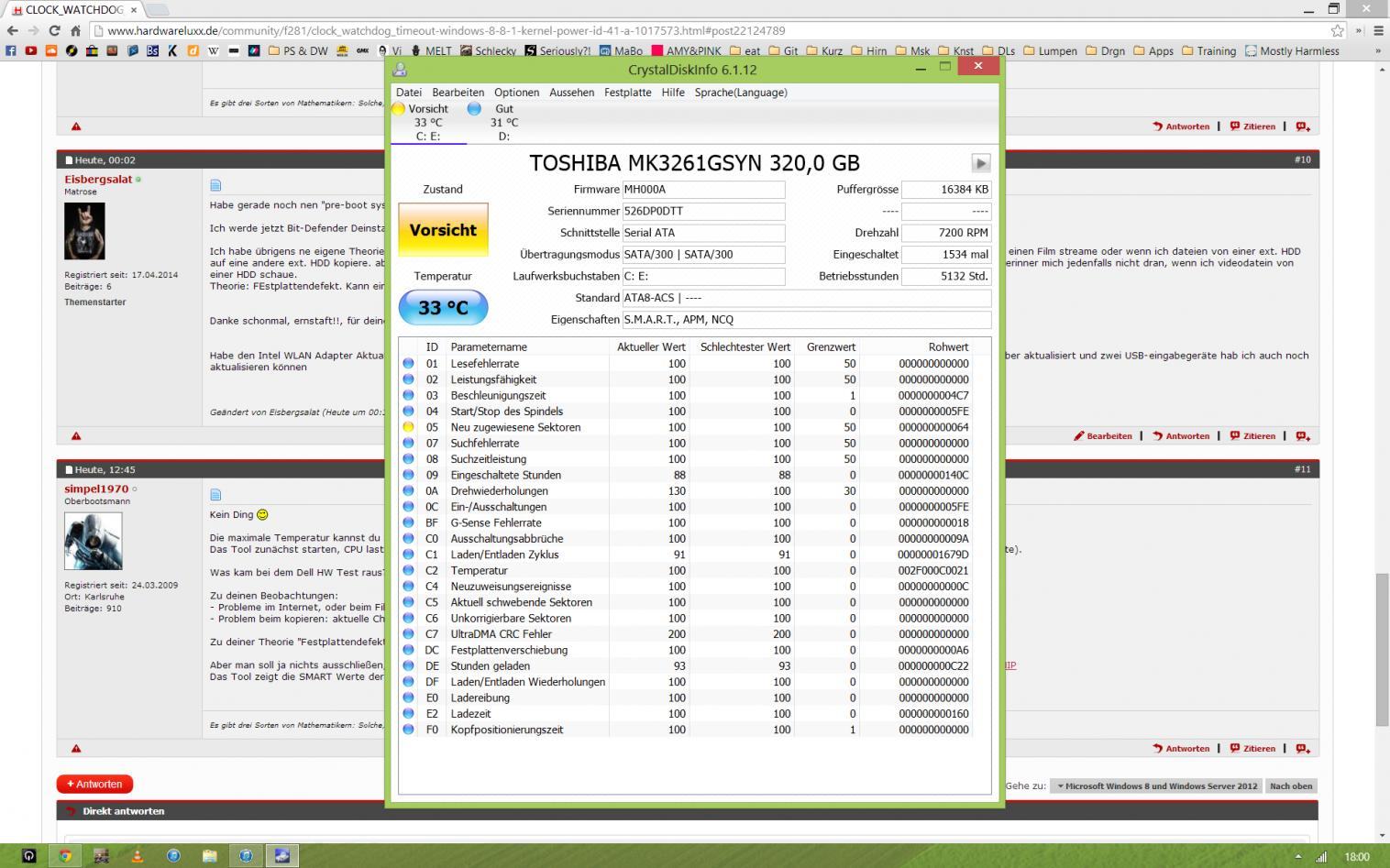This screenshot has width=1390, height=868.
Task: Click the red Antworten button
Action: pos(94,785)
